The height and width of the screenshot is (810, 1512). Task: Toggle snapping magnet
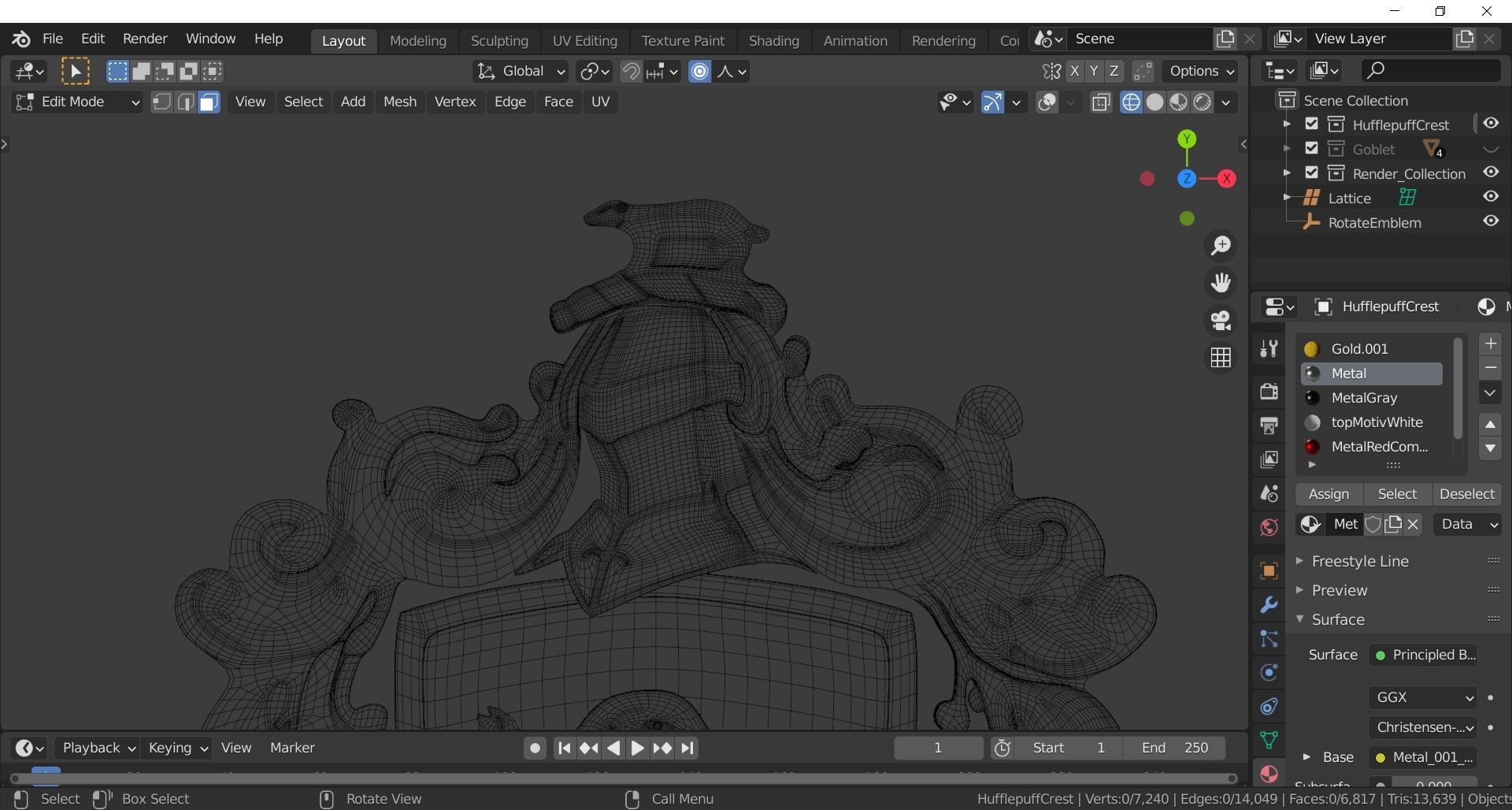(631, 72)
